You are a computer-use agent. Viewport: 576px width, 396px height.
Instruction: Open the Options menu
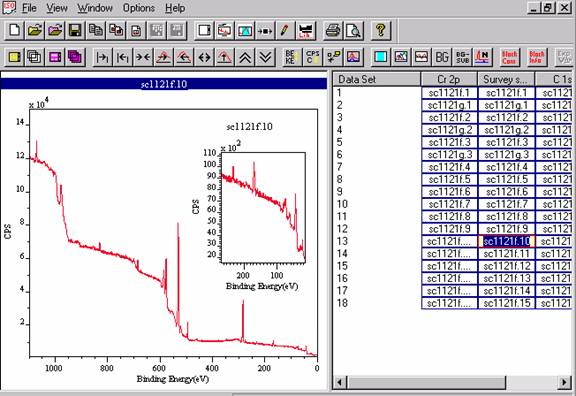(x=138, y=8)
